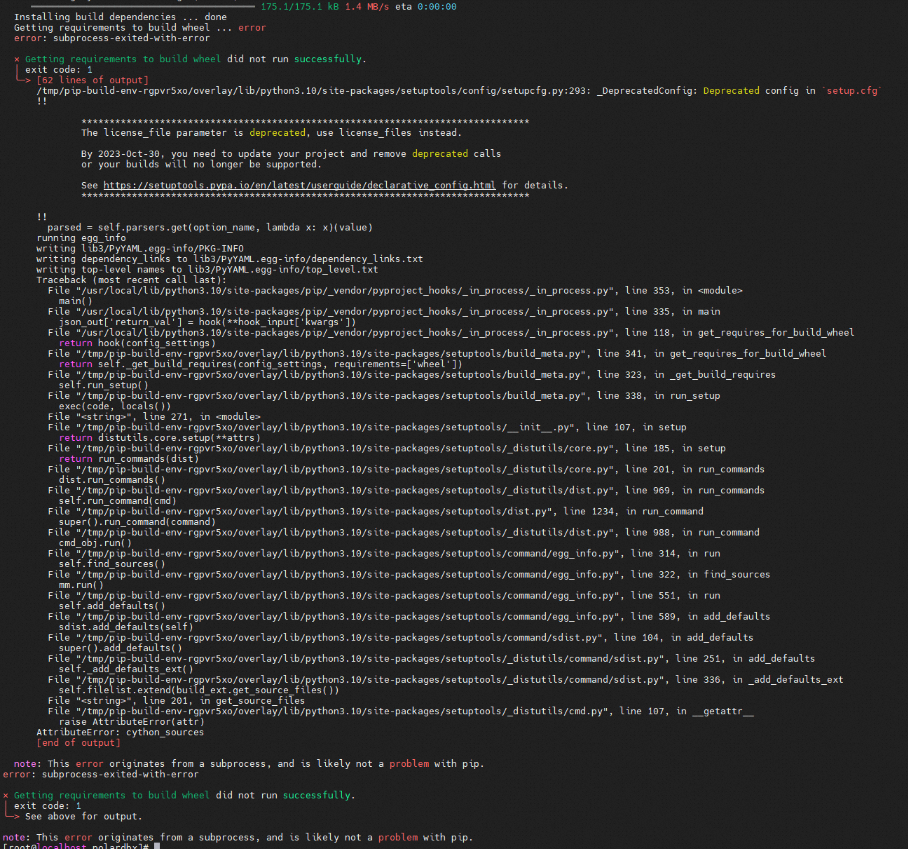Click the "eta 0:00:00" value
The height and width of the screenshot is (849, 908).
click(x=426, y=7)
